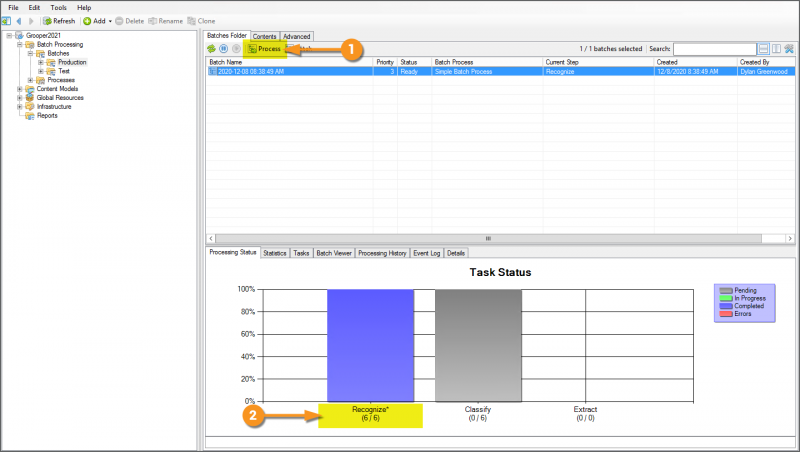Collapse the Batches tree node
Viewport: 800px width, 452px height.
point(30,53)
